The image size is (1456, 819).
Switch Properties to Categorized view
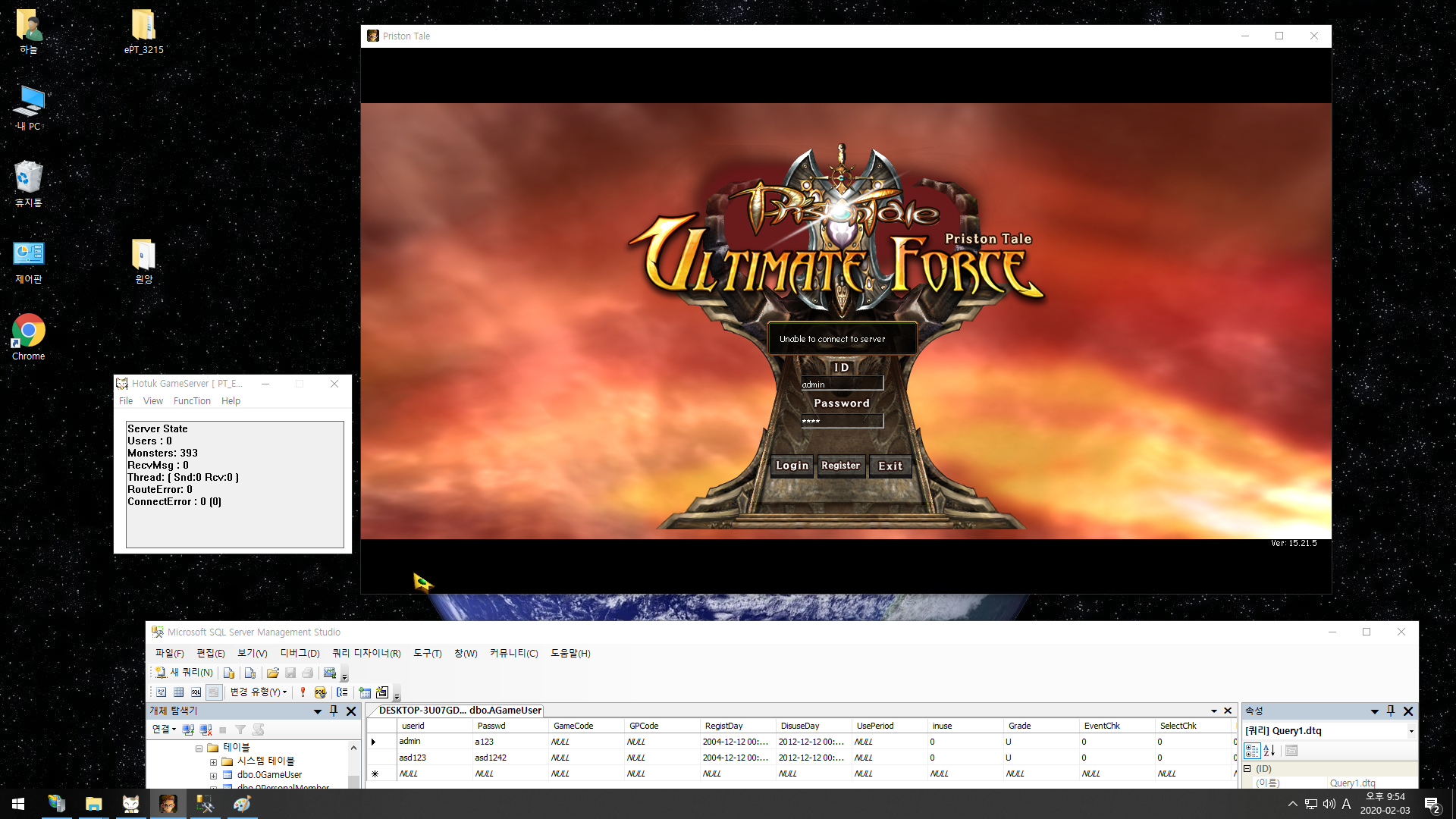pyautogui.click(x=1252, y=751)
